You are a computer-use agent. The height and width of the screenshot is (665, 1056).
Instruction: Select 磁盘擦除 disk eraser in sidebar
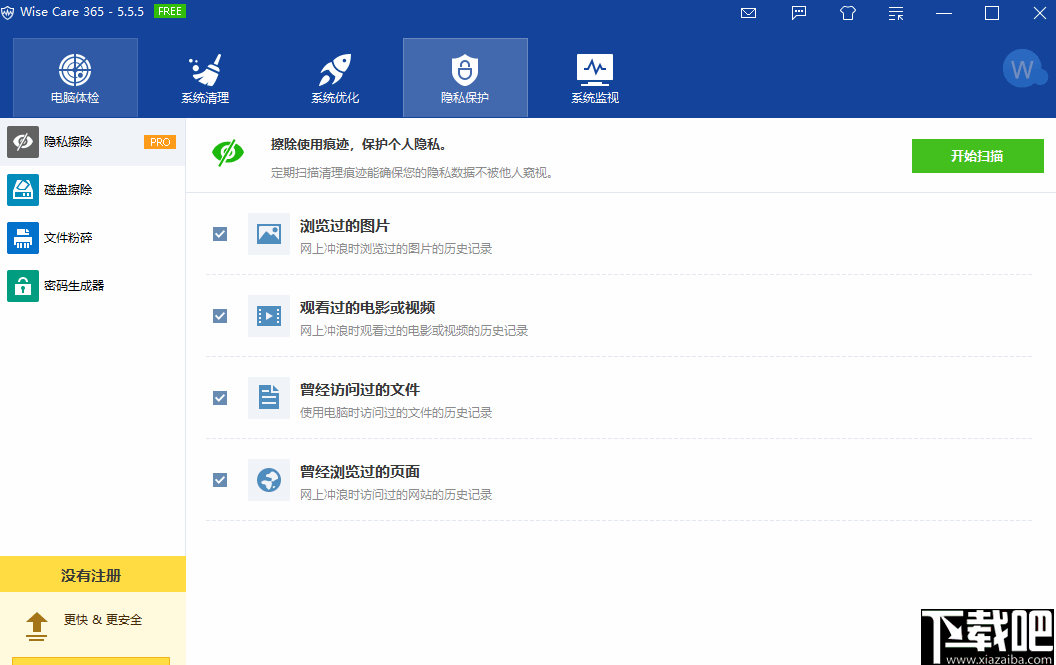93,190
